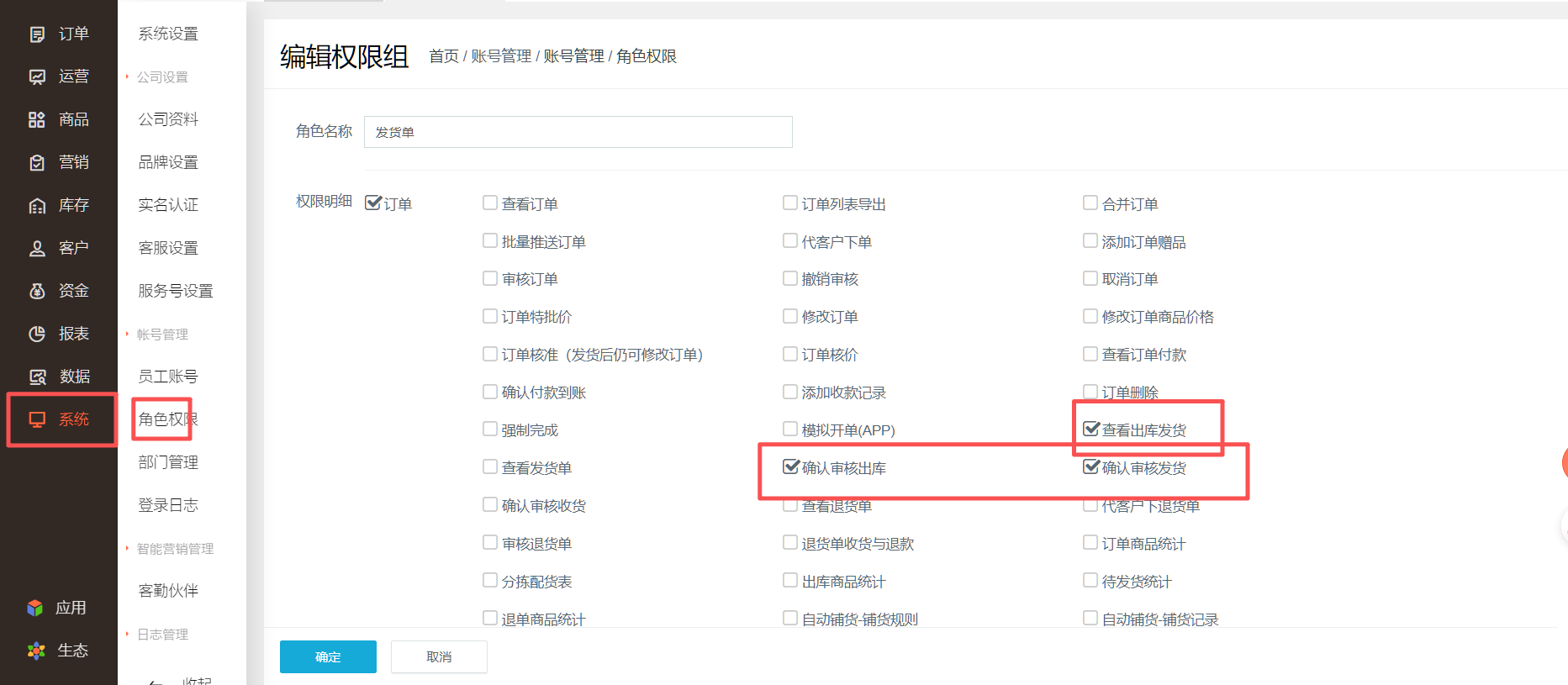
Task: Open 实名认证 menu item
Action: pyautogui.click(x=168, y=205)
